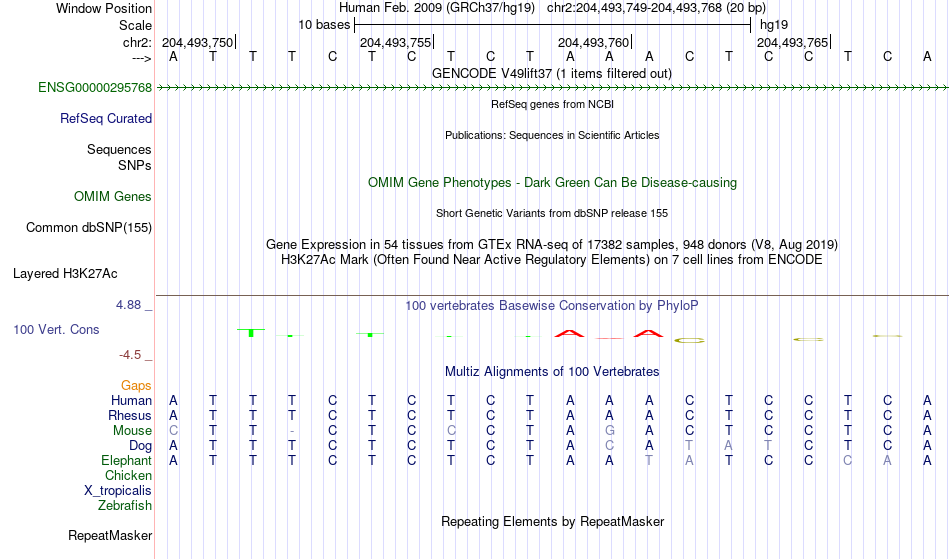The width and height of the screenshot is (950, 559).
Task: Click the GENCODE V49lift37 track title
Action: [551, 73]
